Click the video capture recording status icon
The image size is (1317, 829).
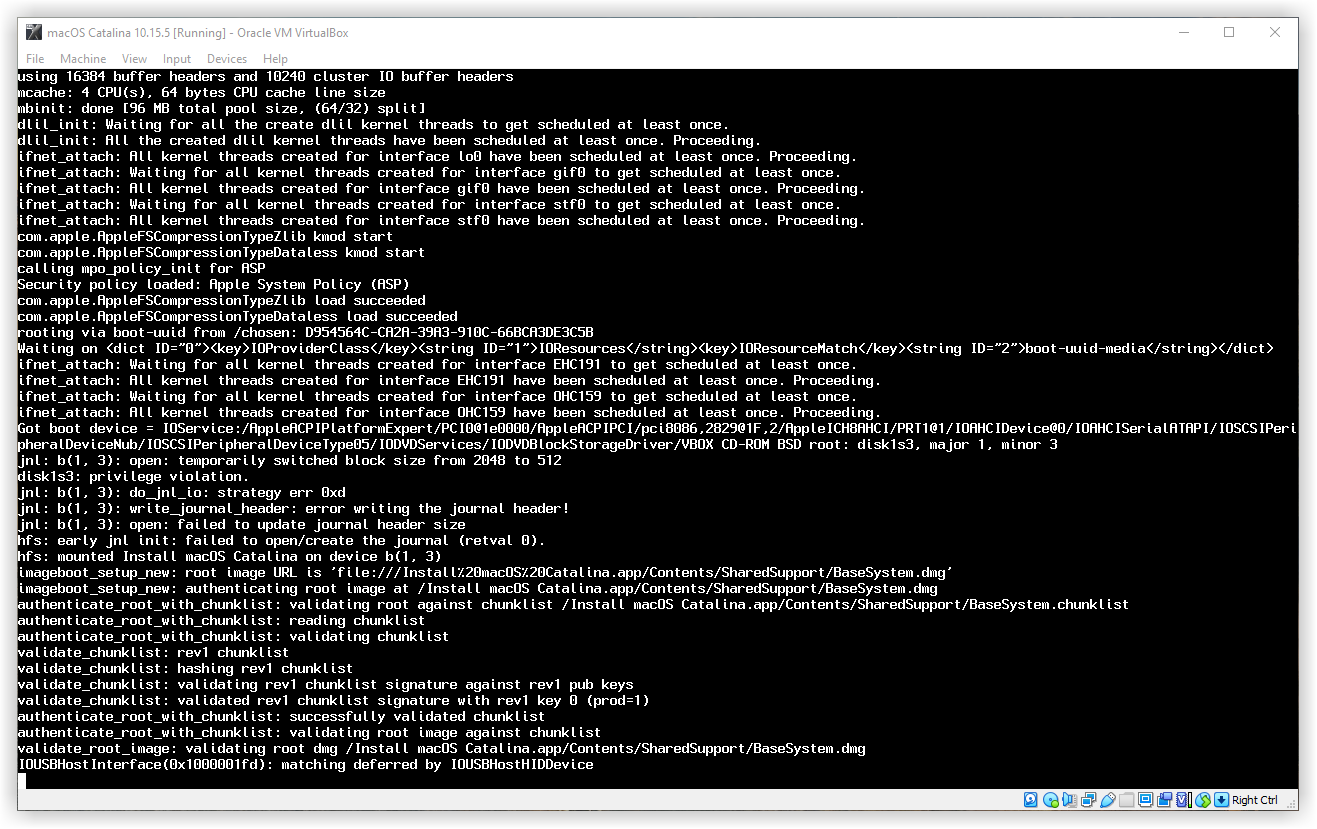(1164, 800)
